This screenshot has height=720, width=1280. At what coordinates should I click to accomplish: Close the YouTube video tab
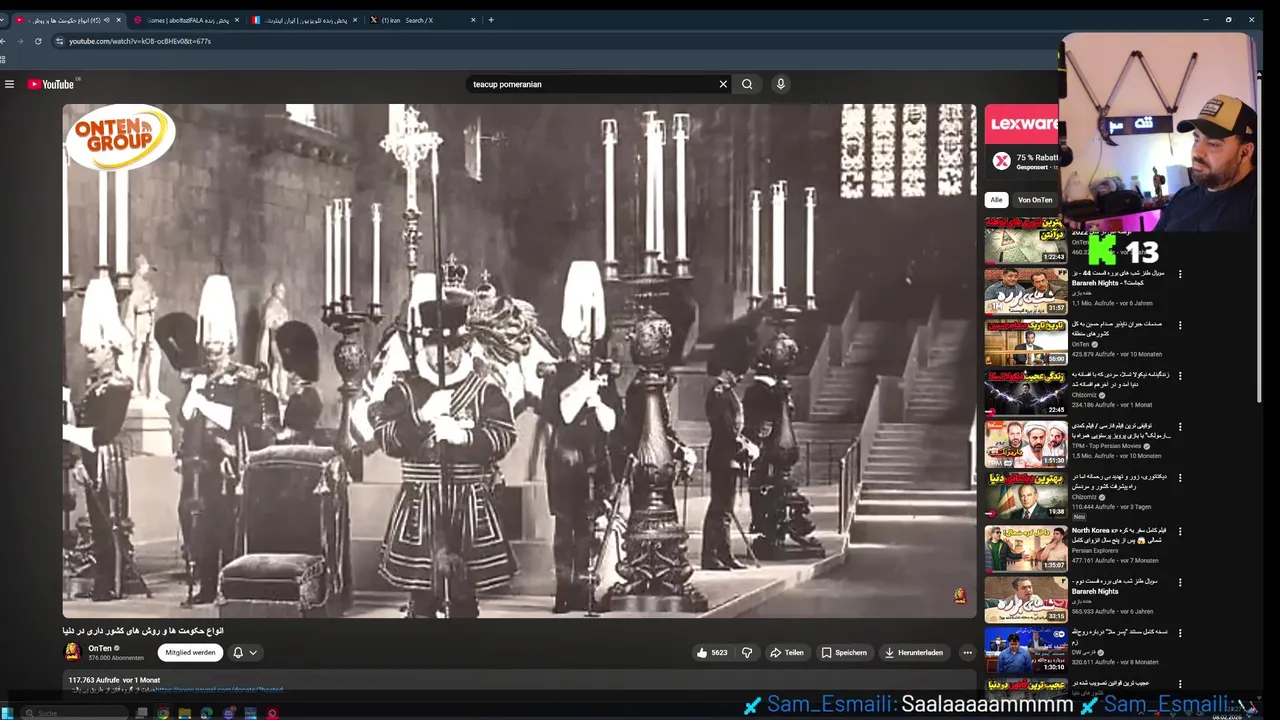(x=119, y=20)
